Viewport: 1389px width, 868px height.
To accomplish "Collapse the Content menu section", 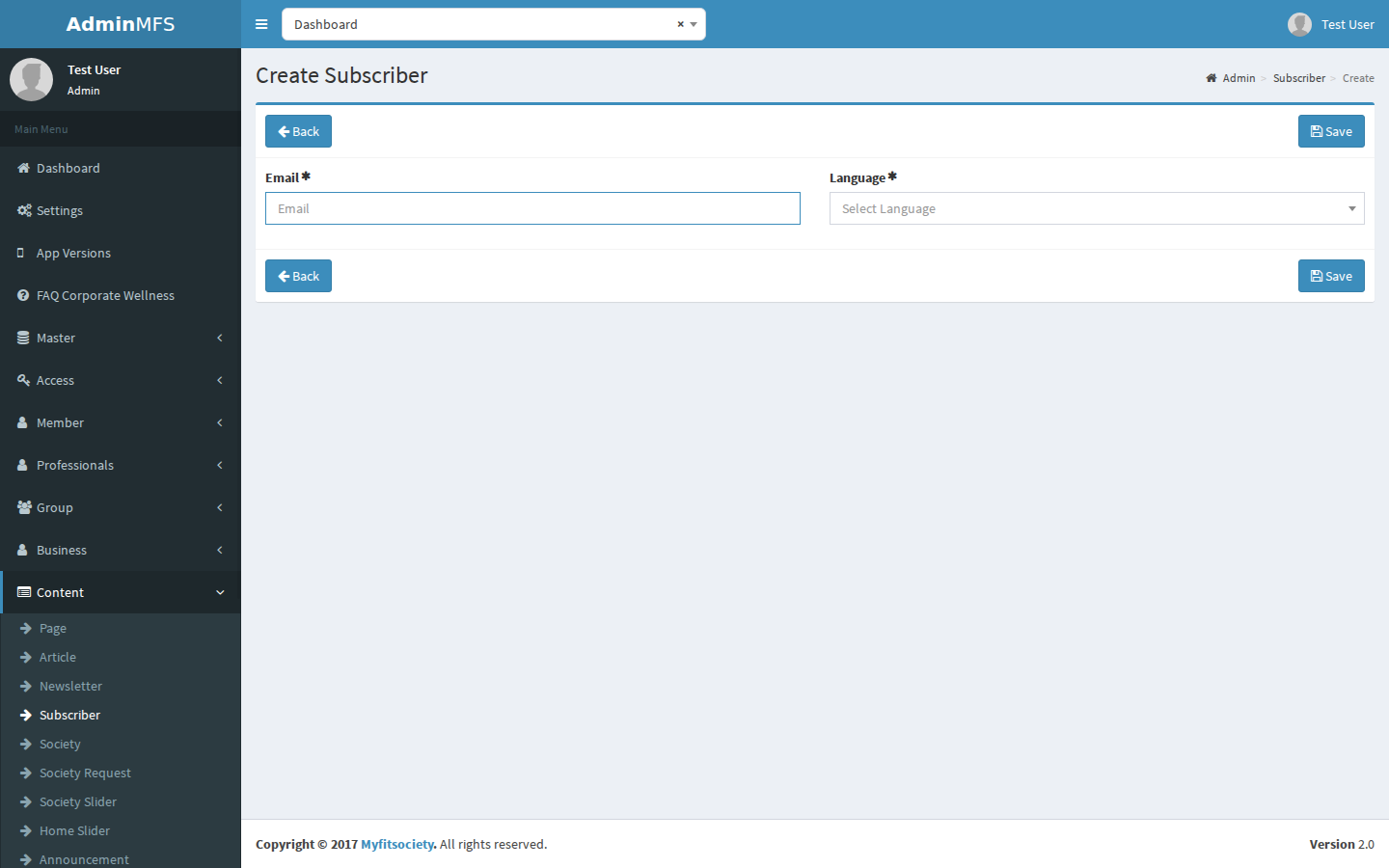I will coord(121,592).
